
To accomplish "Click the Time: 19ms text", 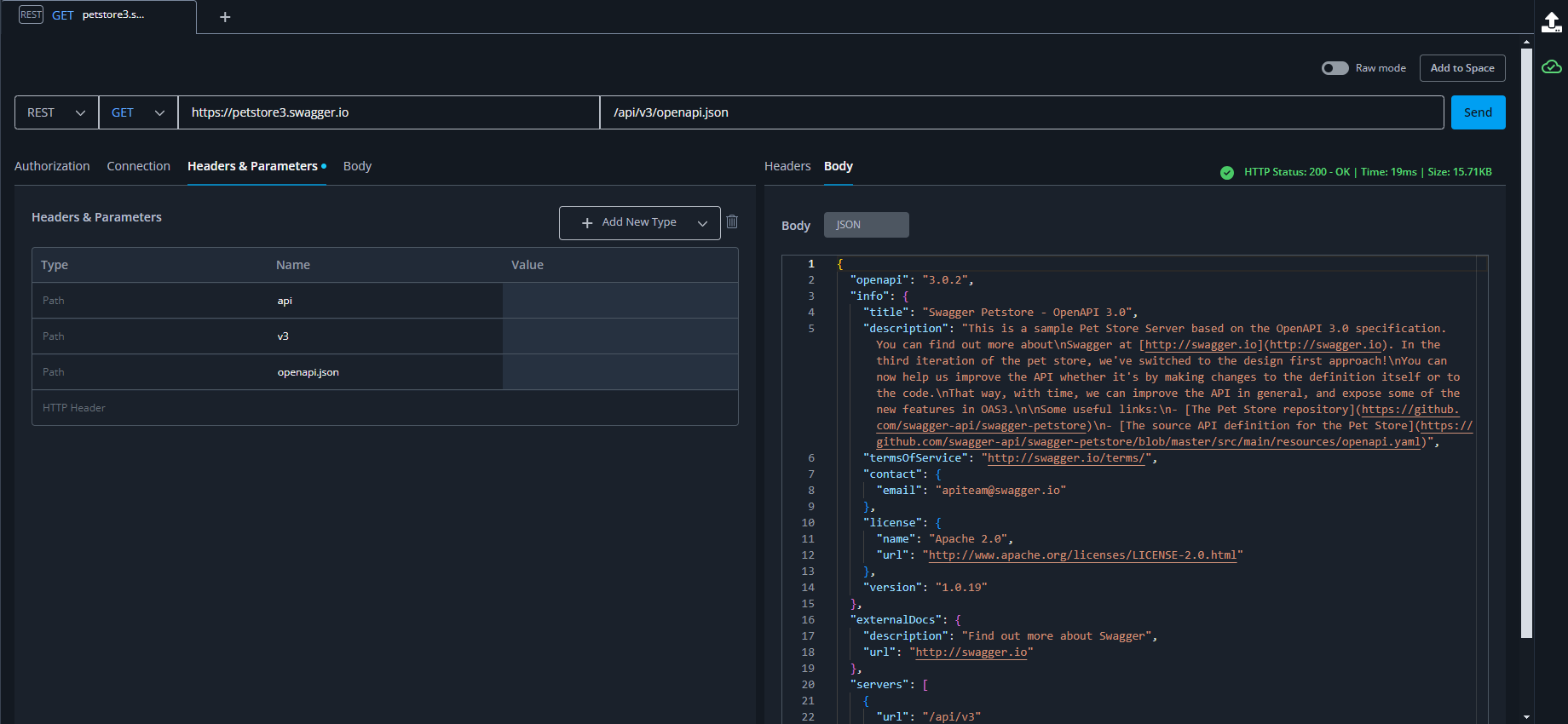I will (1389, 172).
